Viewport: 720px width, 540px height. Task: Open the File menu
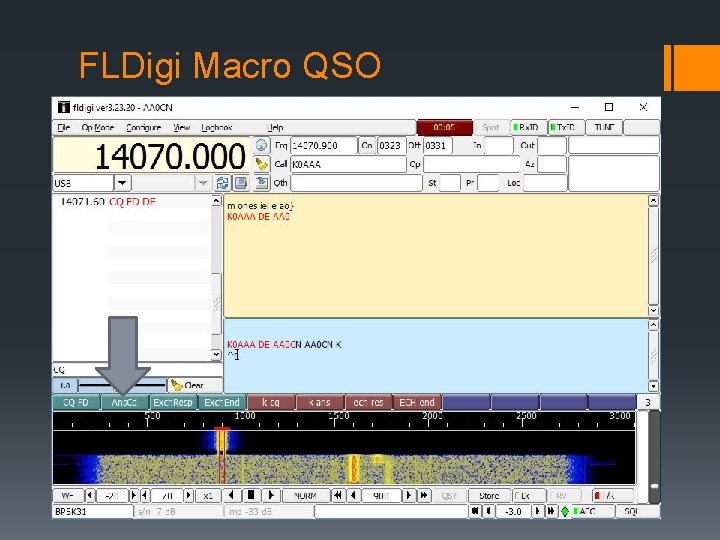click(x=64, y=127)
